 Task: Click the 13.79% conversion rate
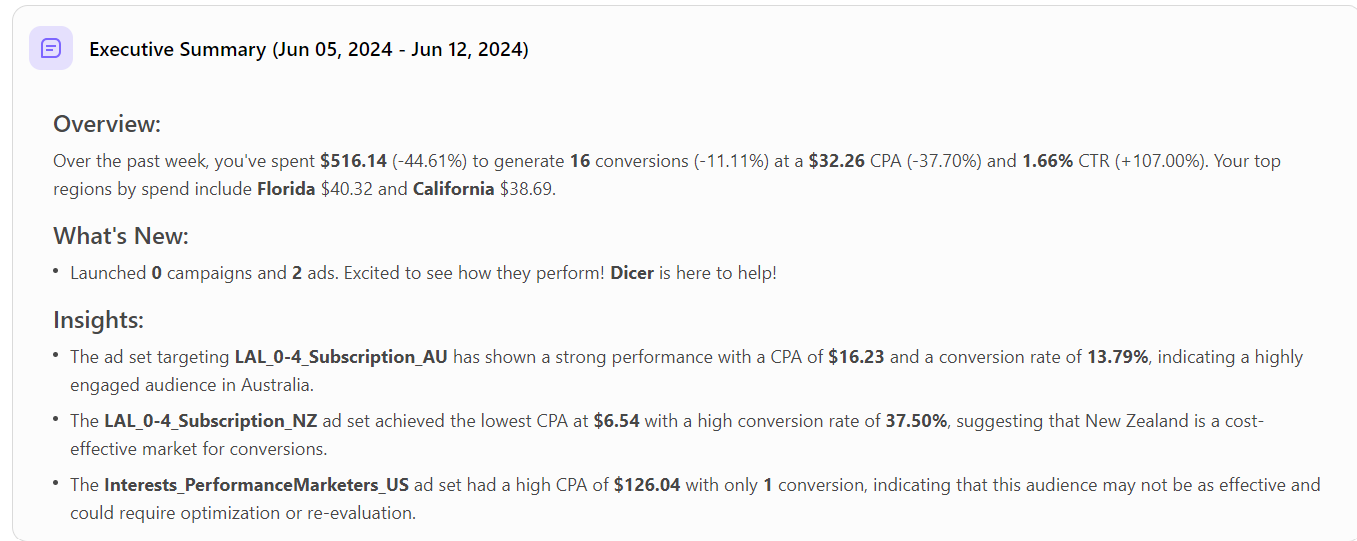(1117, 357)
